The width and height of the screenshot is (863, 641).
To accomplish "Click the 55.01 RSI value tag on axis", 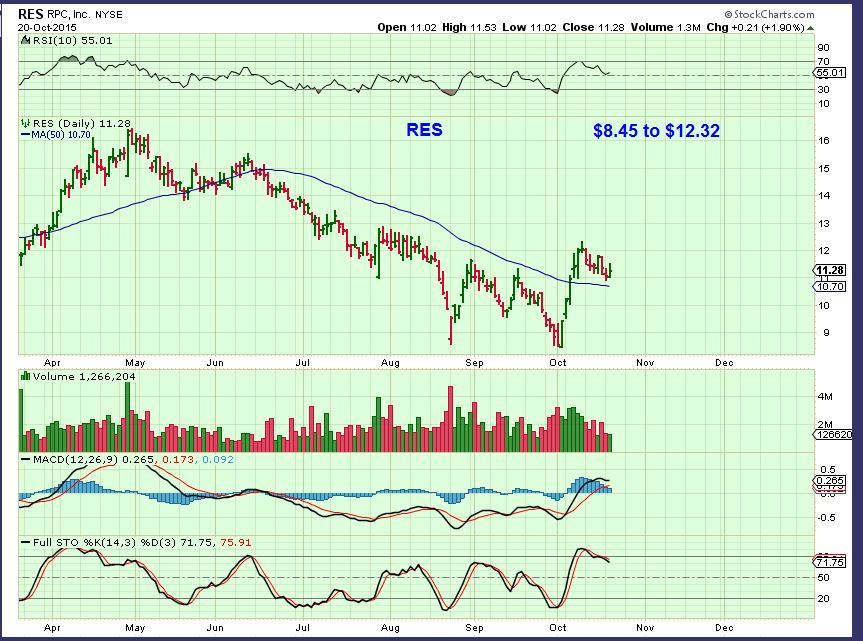I will click(829, 73).
